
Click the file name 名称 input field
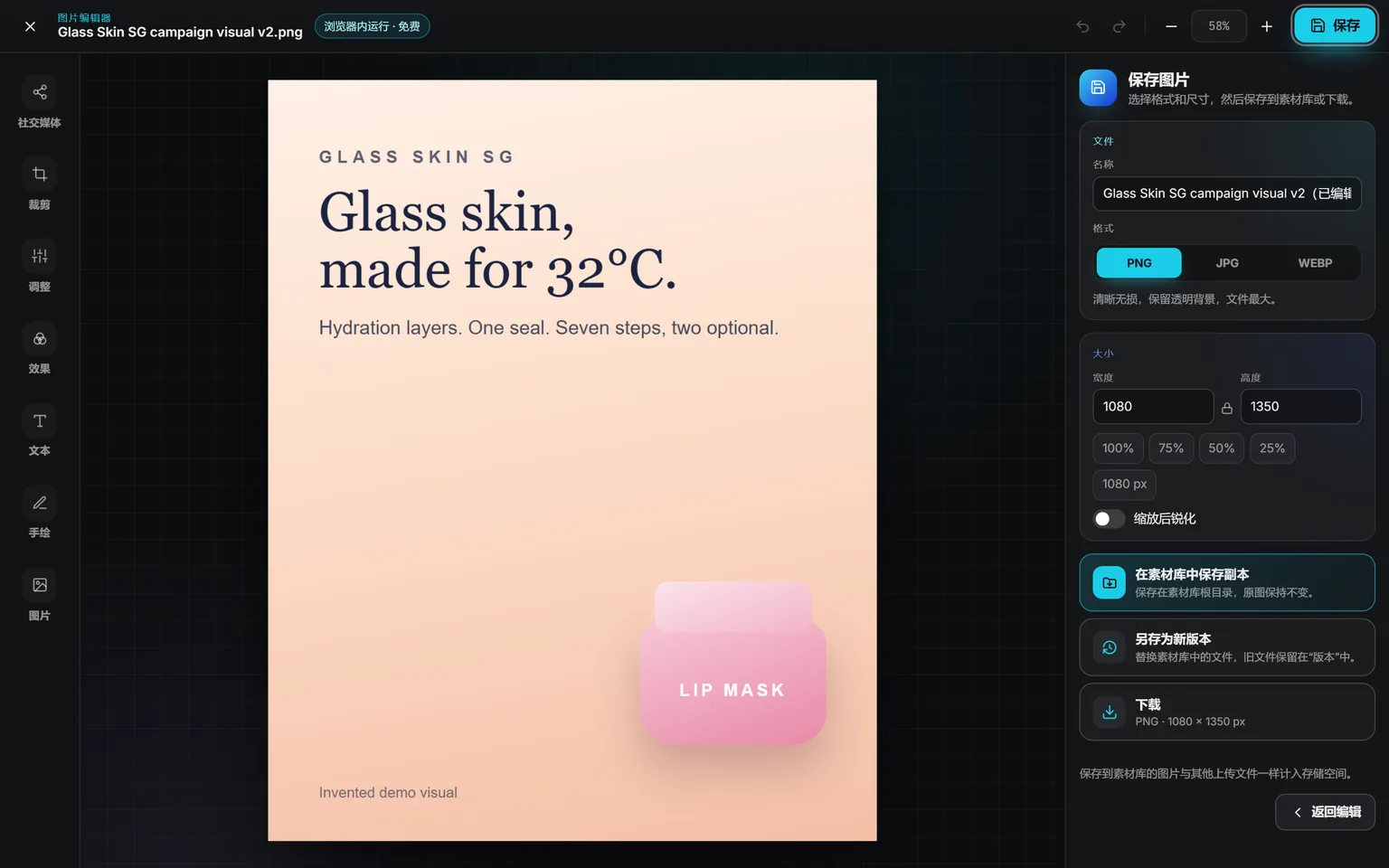coord(1227,193)
